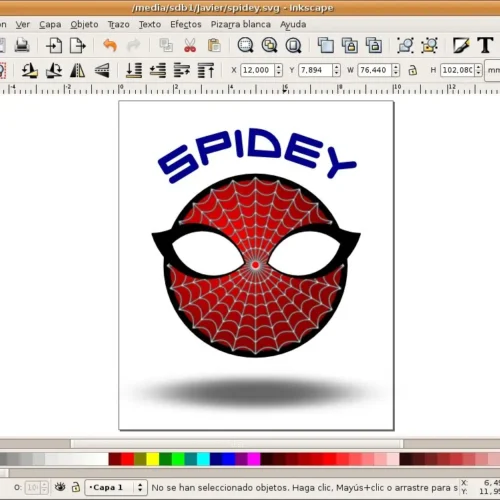500x500 pixels.
Task: Zoom to fit selection icon
Action: (245, 45)
